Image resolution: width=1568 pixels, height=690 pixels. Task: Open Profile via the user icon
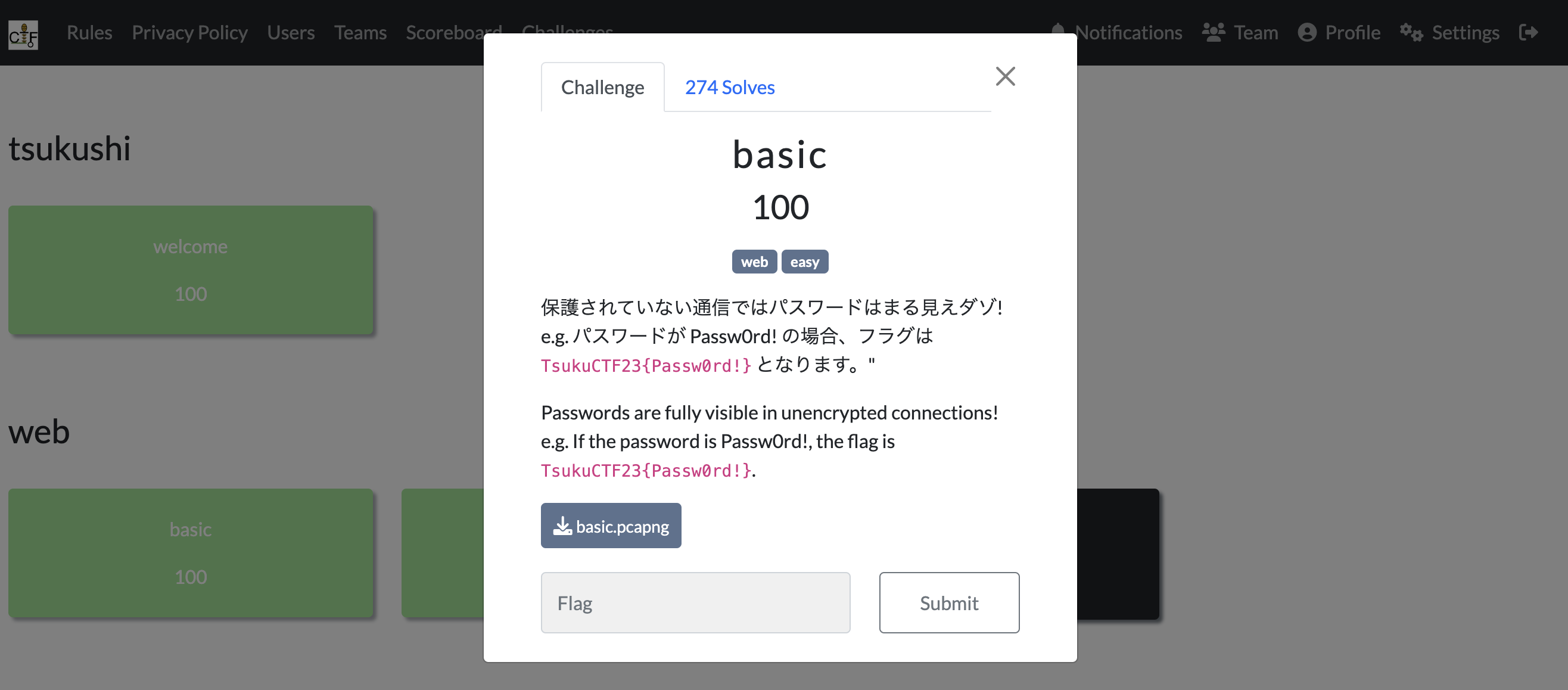[x=1307, y=32]
